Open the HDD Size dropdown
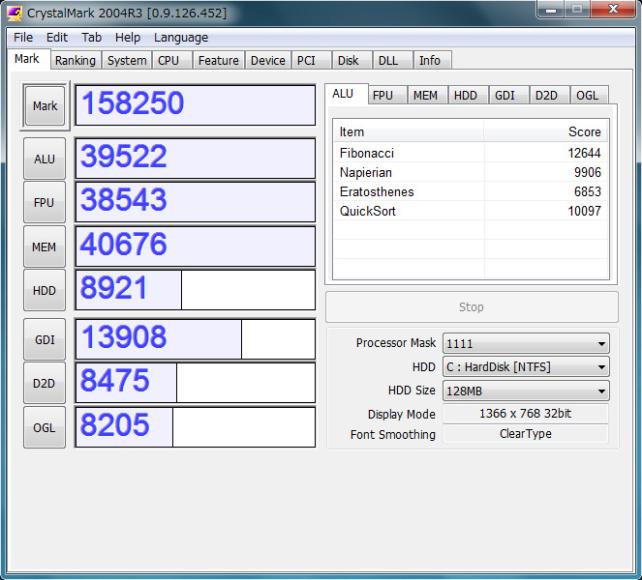 pos(525,391)
